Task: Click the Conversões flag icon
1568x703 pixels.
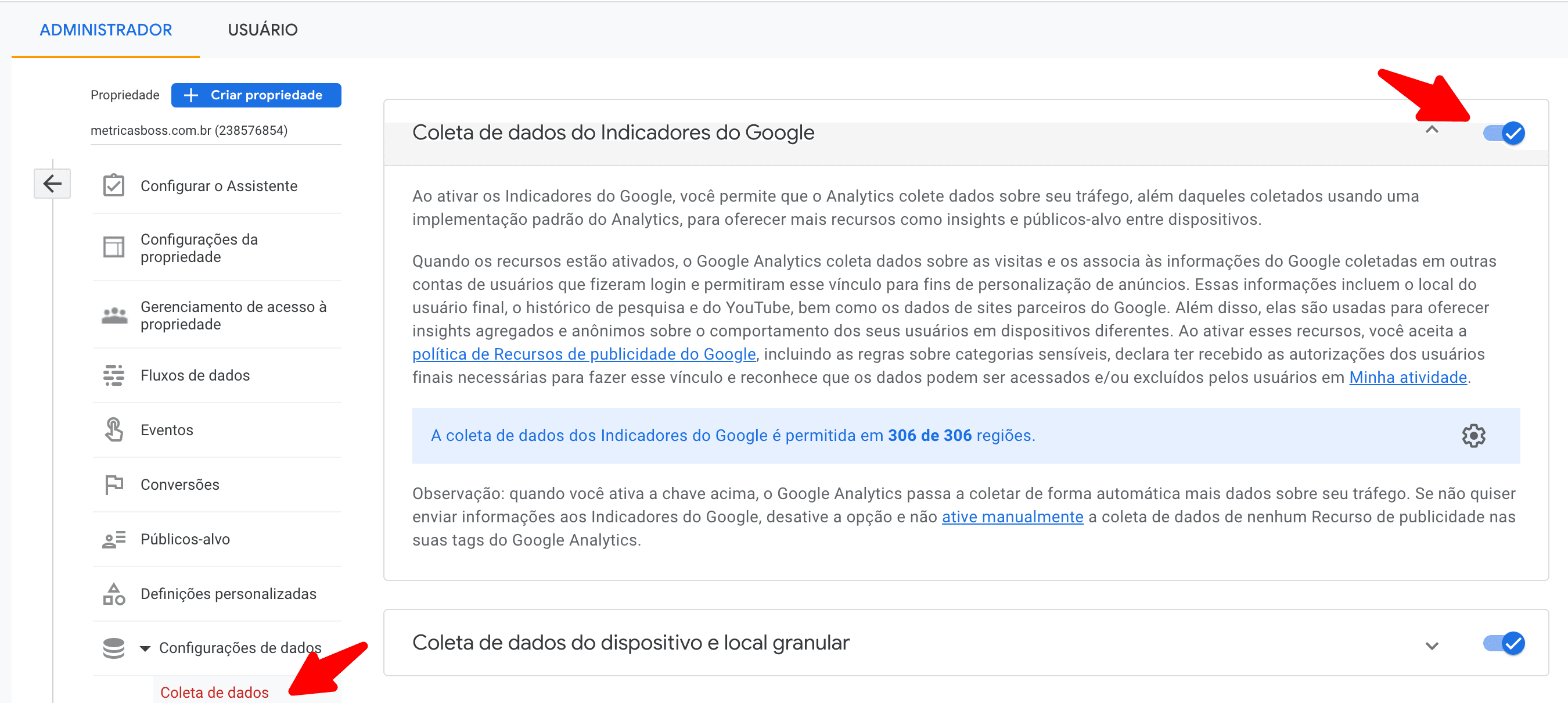Action: coord(114,484)
